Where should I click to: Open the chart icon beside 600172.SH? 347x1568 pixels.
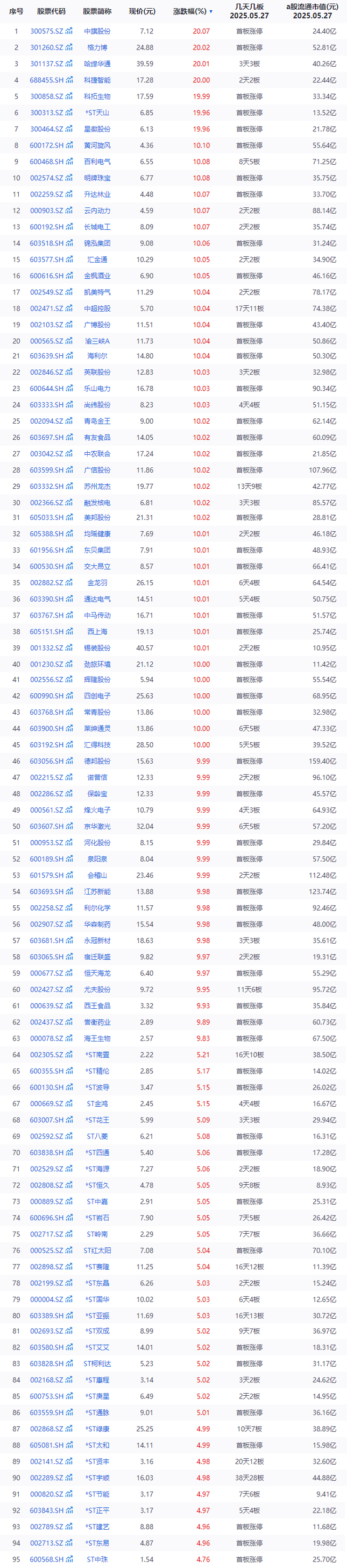(x=69, y=145)
